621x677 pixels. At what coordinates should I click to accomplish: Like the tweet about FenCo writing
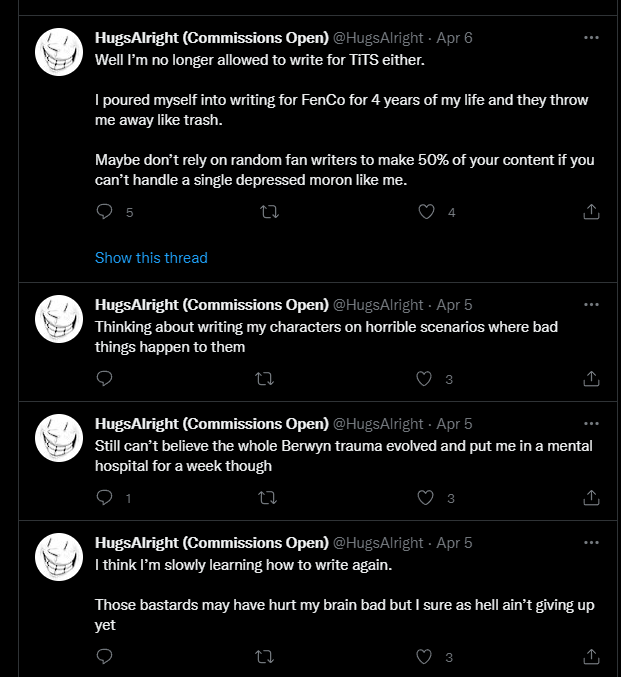(427, 212)
